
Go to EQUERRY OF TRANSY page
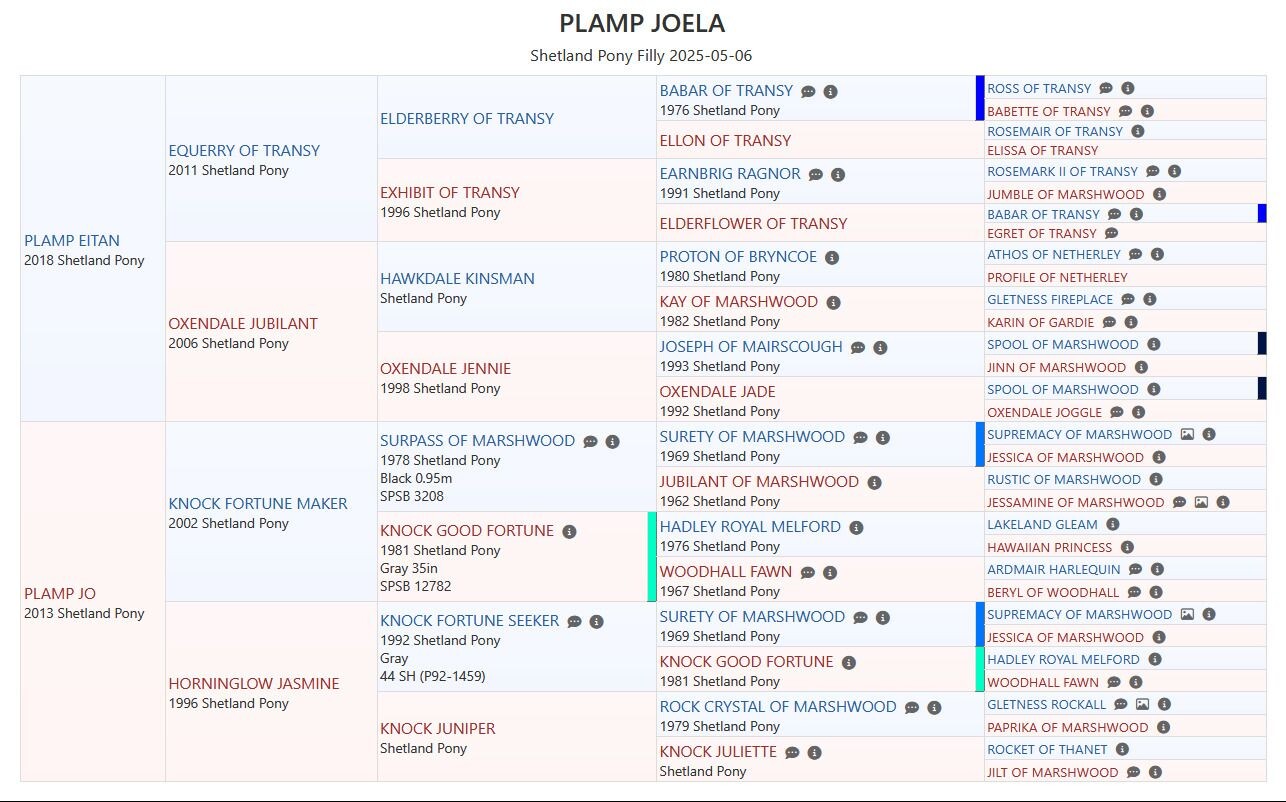coord(244,150)
